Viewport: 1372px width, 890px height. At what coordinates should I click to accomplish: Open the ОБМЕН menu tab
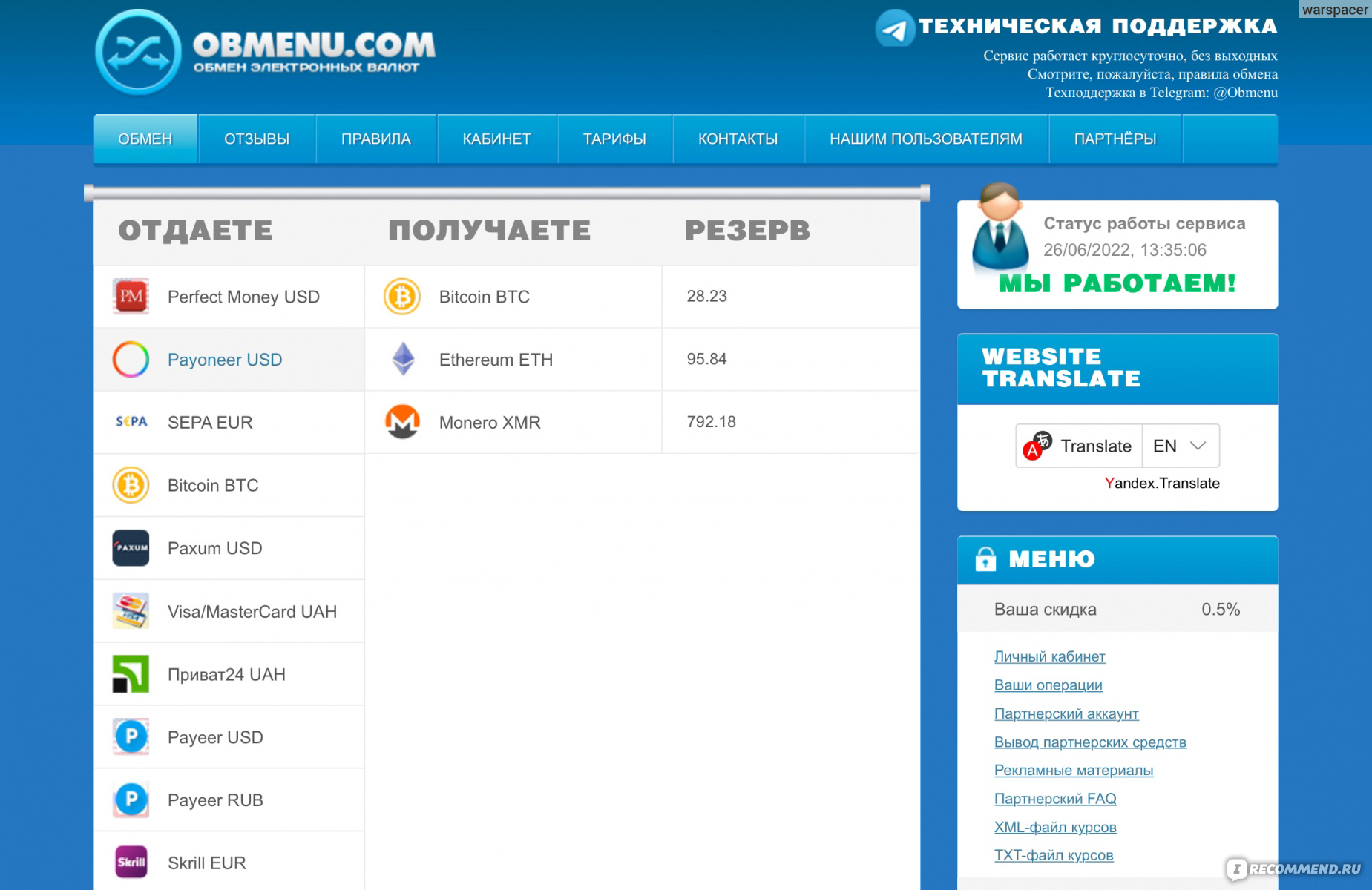click(x=145, y=139)
